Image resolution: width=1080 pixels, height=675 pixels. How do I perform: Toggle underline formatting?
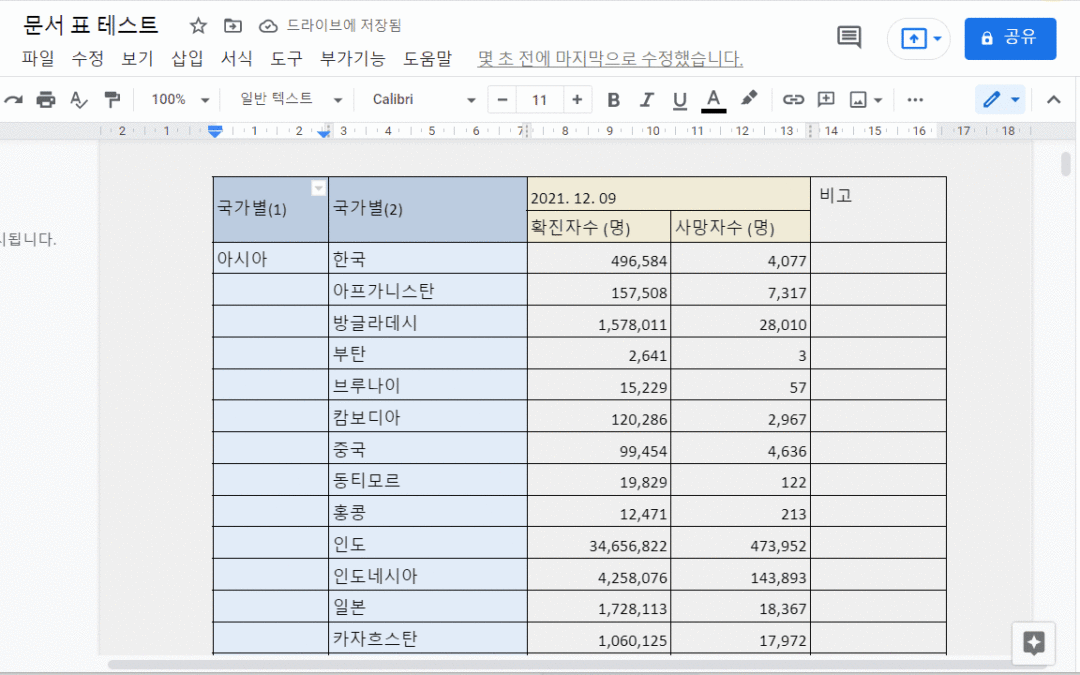[679, 101]
